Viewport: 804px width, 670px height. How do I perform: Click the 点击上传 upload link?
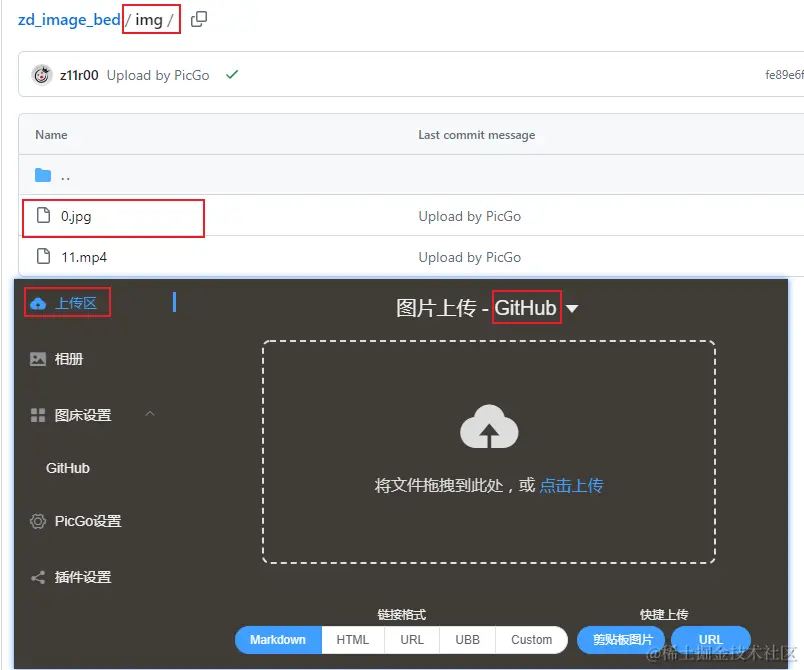571,485
